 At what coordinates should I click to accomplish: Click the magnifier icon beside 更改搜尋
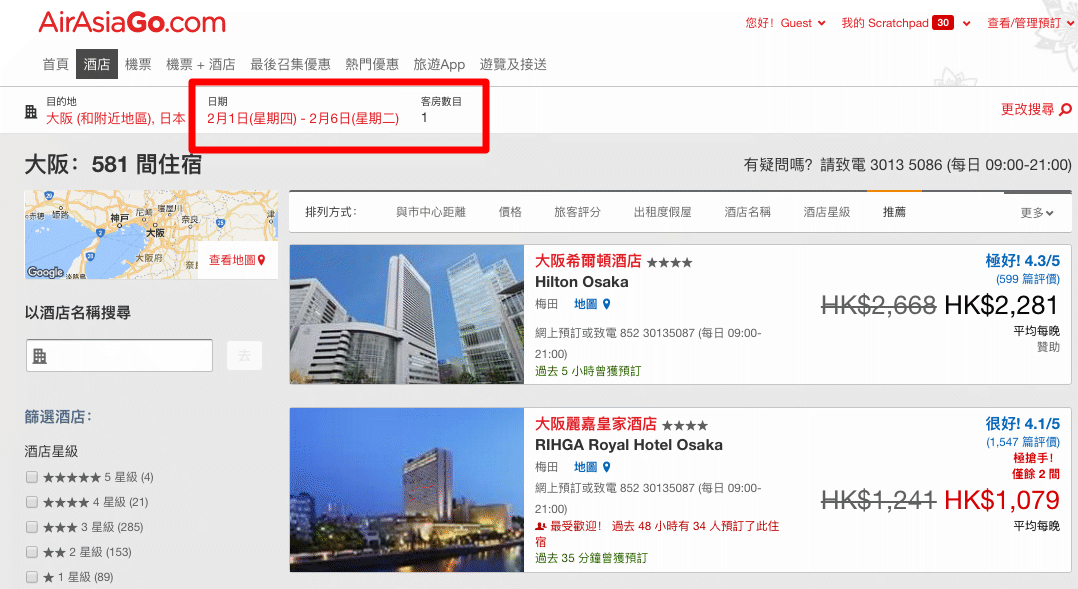coord(1065,109)
